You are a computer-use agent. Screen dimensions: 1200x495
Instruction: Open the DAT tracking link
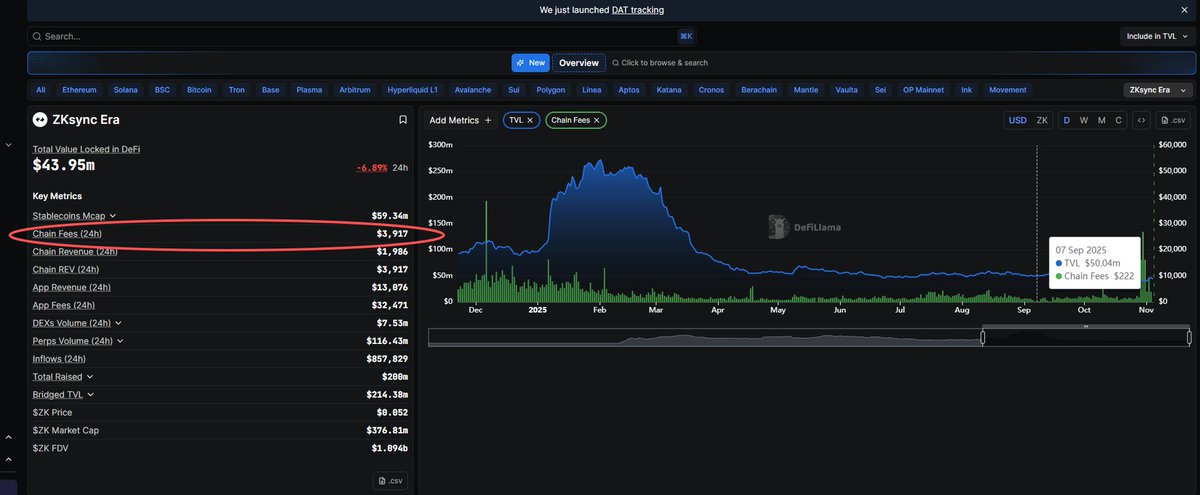pyautogui.click(x=637, y=10)
